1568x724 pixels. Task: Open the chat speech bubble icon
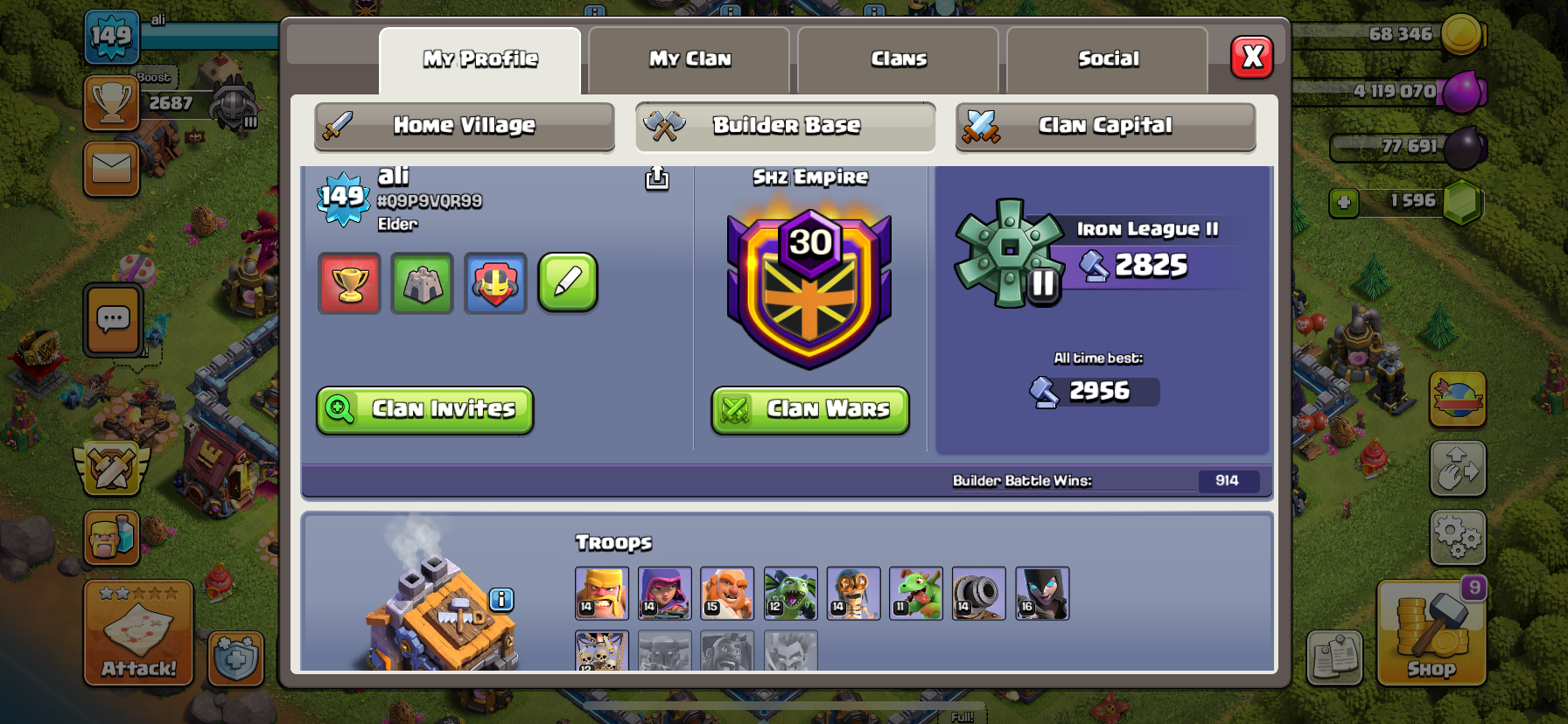(113, 320)
